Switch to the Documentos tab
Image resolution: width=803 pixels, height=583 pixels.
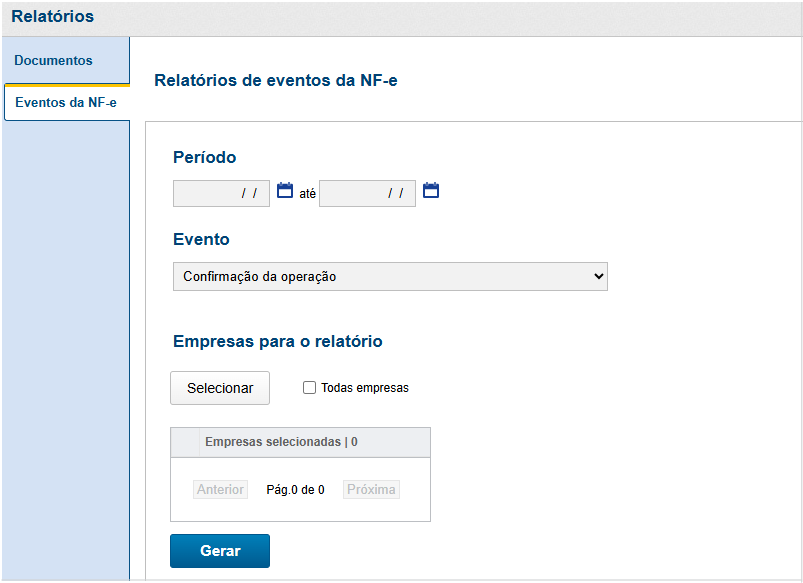tap(54, 61)
